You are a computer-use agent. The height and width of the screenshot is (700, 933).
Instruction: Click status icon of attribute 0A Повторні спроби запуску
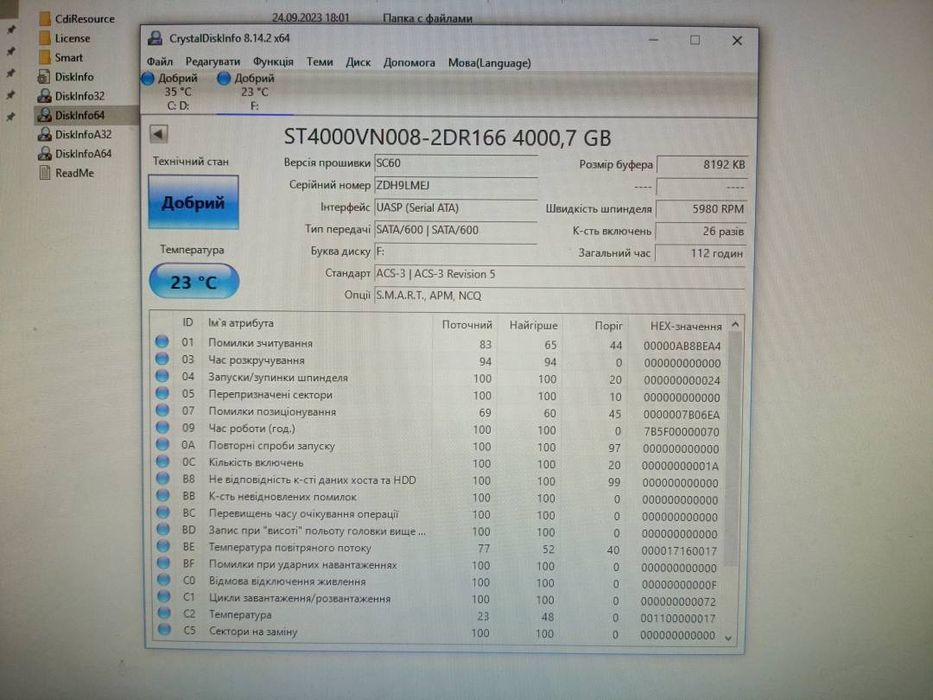[162, 444]
